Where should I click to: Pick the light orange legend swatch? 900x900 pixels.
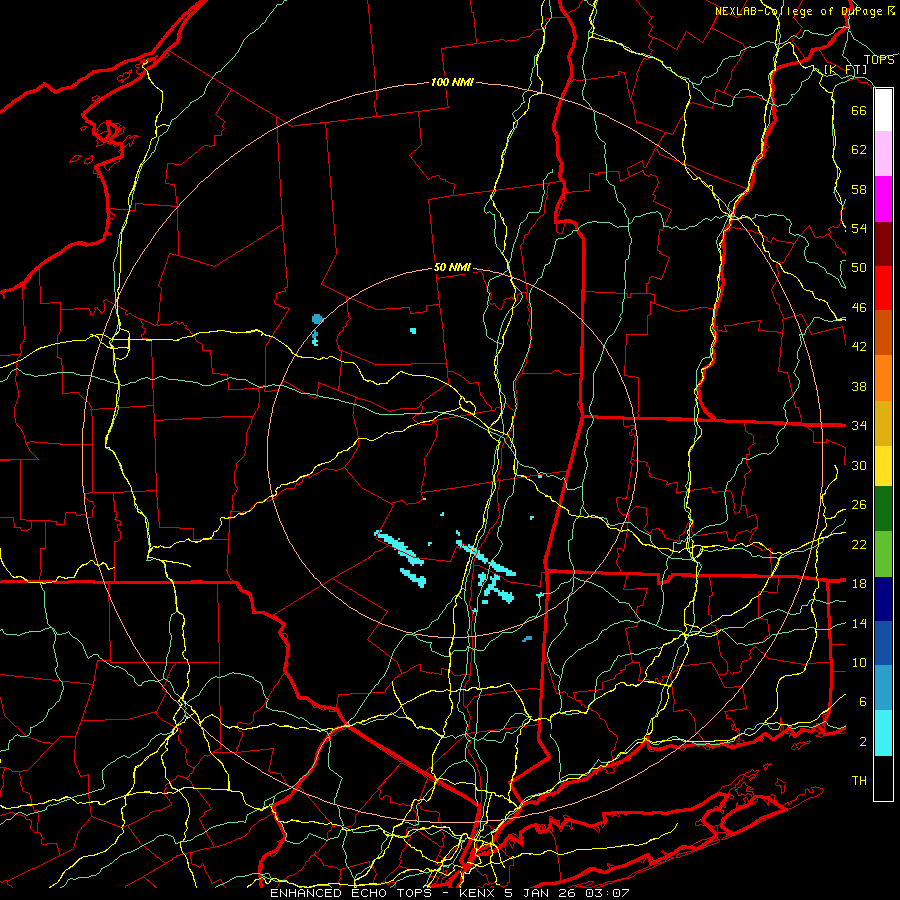coord(883,378)
